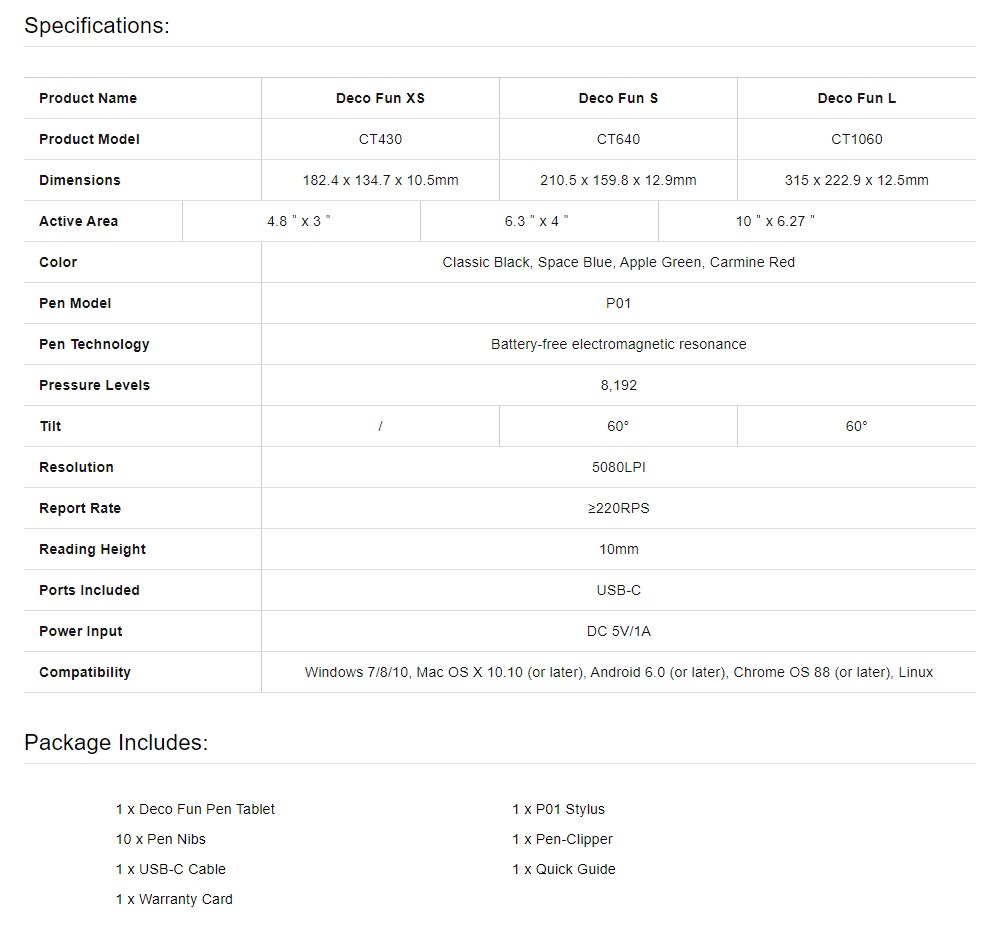Click the Specifications heading

(x=97, y=26)
